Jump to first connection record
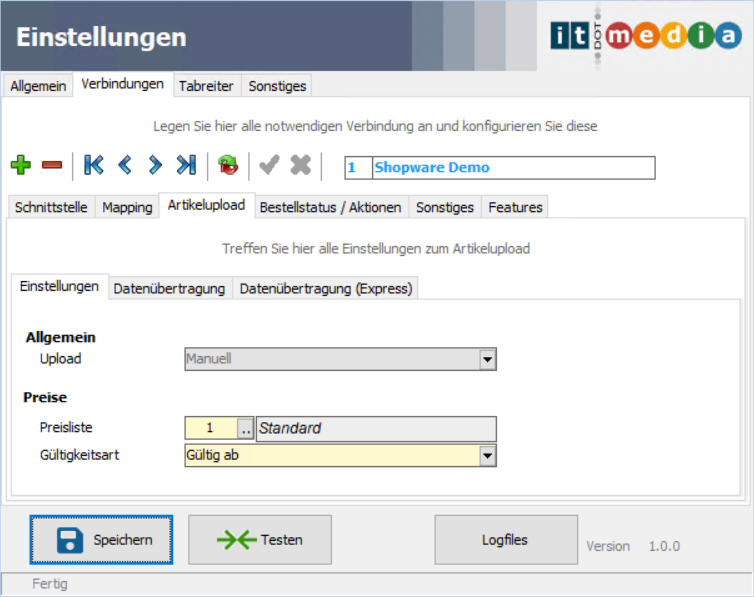 [x=94, y=165]
